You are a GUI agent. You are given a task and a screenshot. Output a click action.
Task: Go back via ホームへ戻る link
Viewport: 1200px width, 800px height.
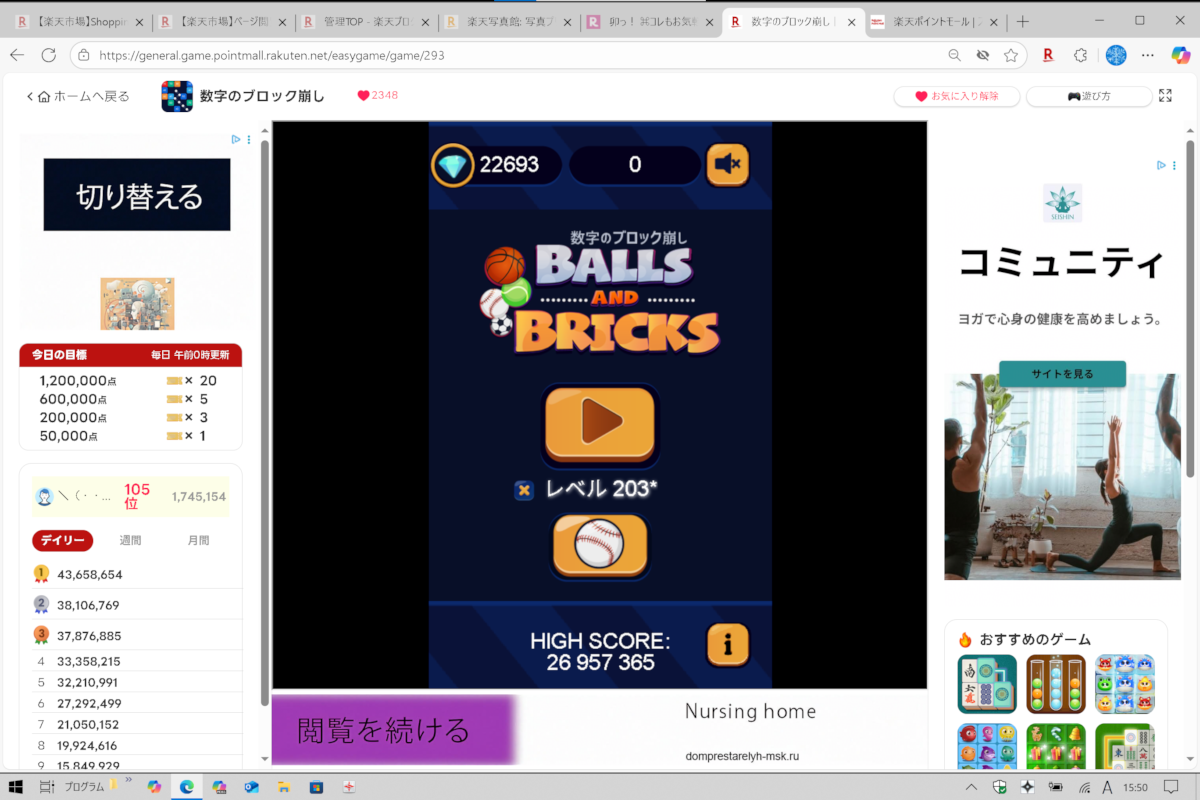point(79,96)
